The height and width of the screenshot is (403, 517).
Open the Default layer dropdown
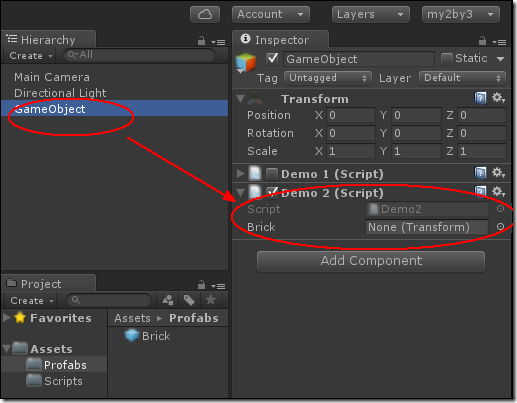point(462,78)
